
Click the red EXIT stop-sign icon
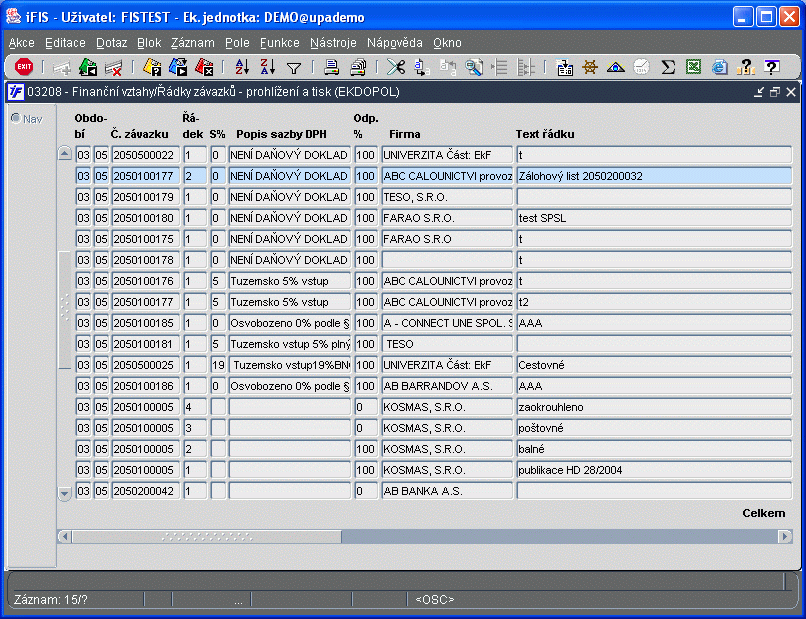(x=24, y=67)
